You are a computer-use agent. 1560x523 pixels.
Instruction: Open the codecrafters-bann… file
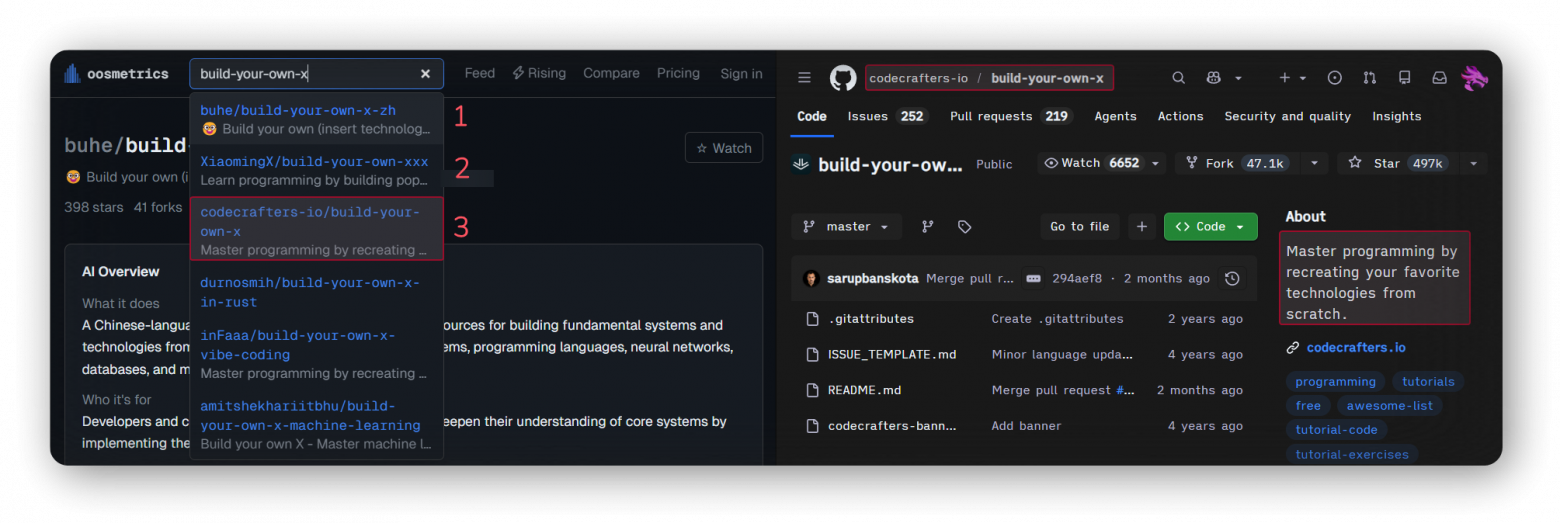(892, 426)
